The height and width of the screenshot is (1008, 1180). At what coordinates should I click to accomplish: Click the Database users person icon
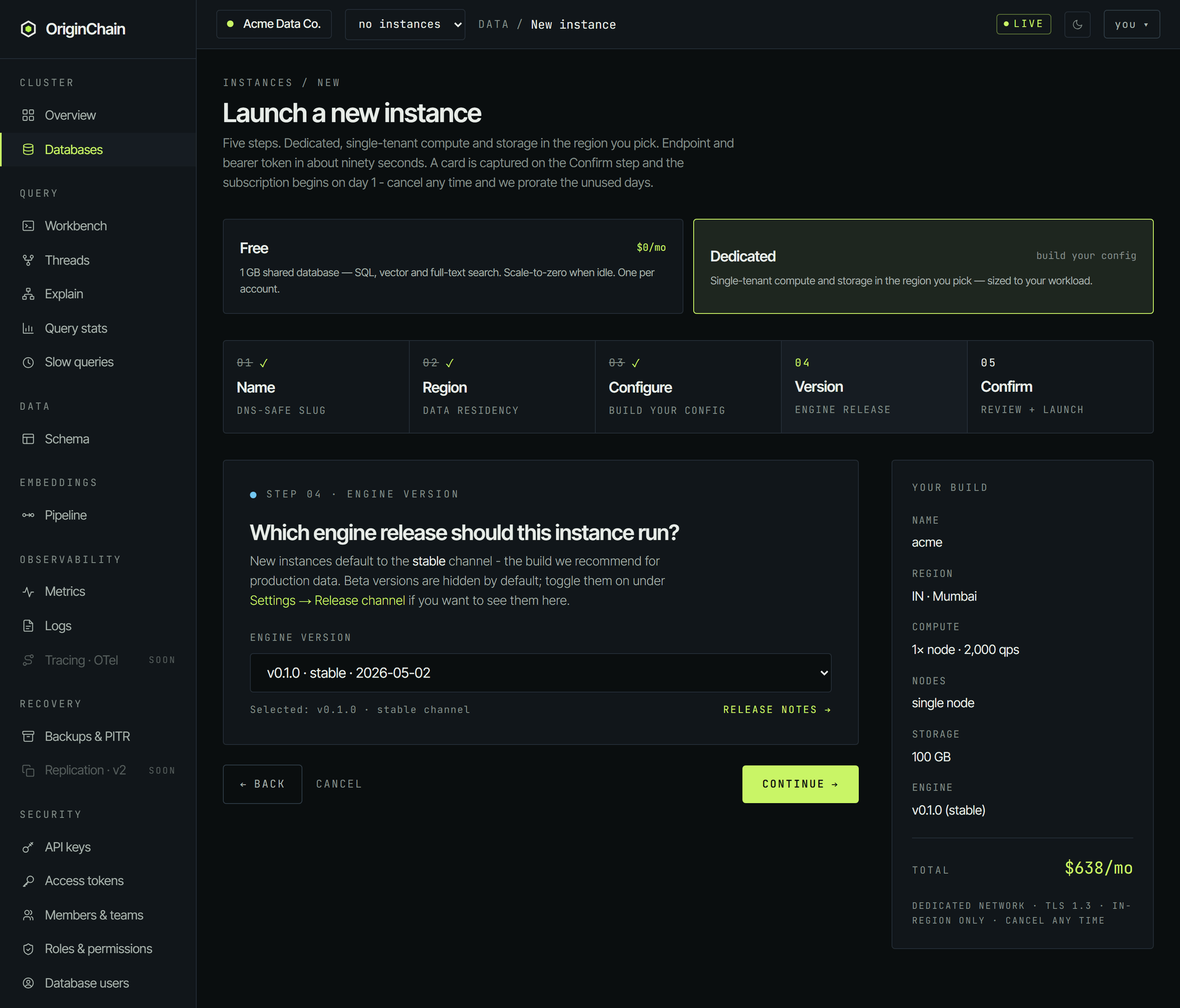pyautogui.click(x=28, y=983)
